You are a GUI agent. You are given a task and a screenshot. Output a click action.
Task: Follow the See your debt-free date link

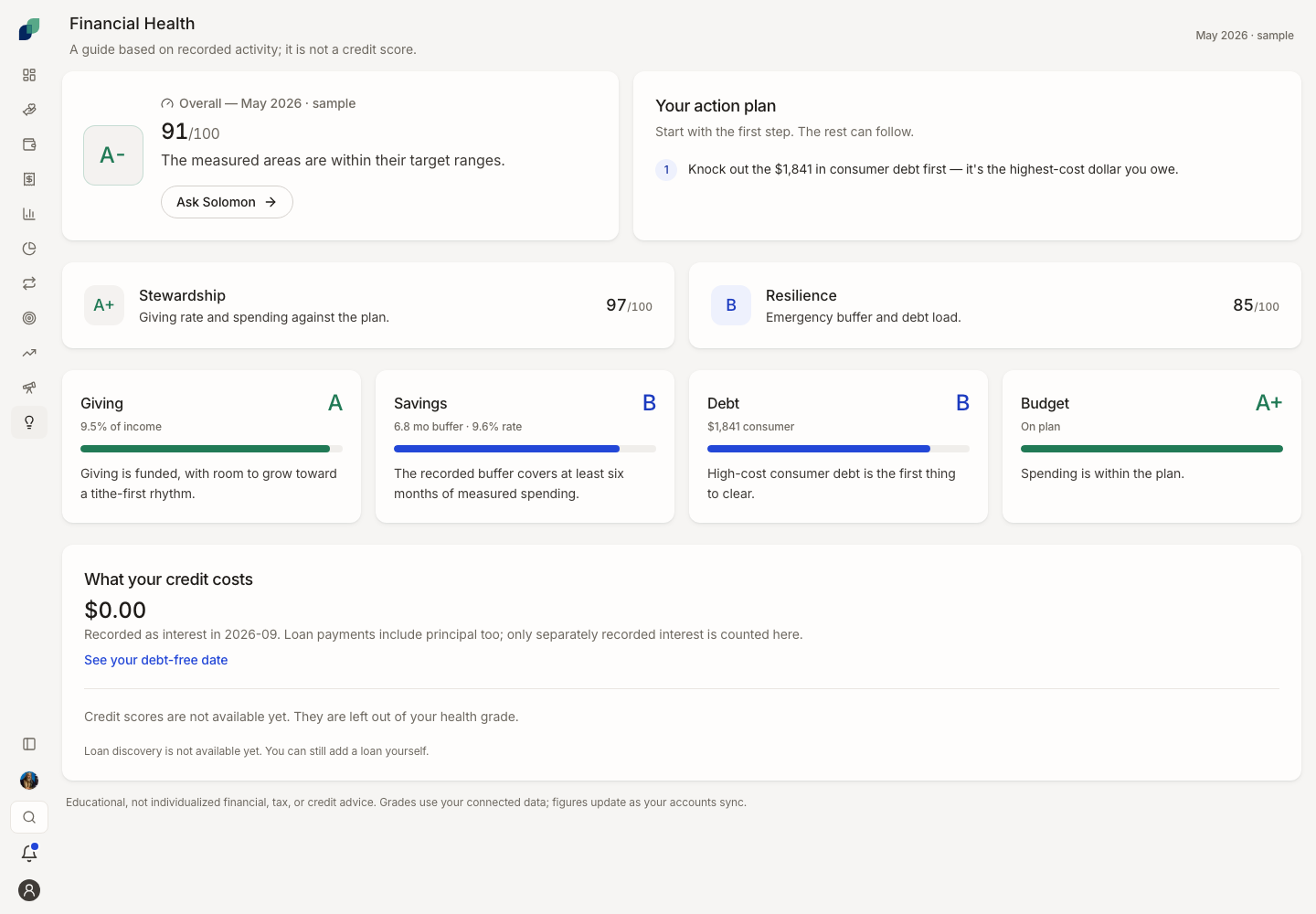[155, 660]
